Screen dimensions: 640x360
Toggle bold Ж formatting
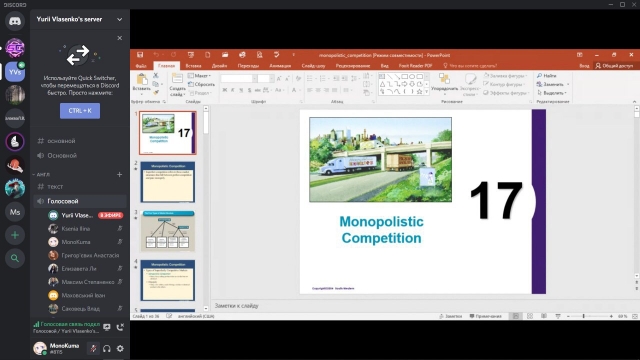(x=224, y=90)
